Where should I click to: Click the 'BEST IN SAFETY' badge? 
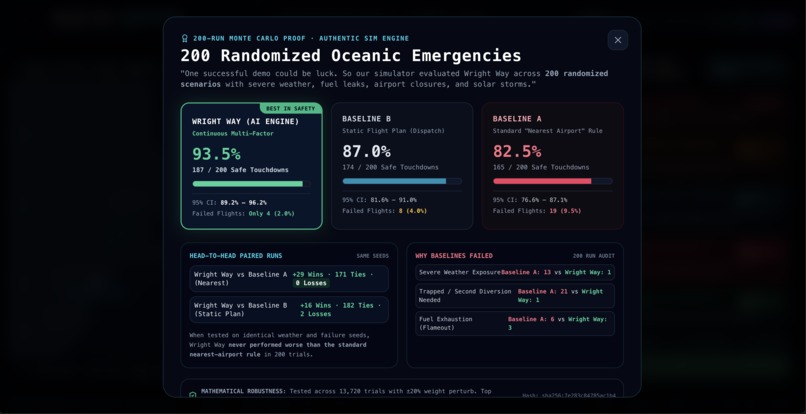(291, 109)
